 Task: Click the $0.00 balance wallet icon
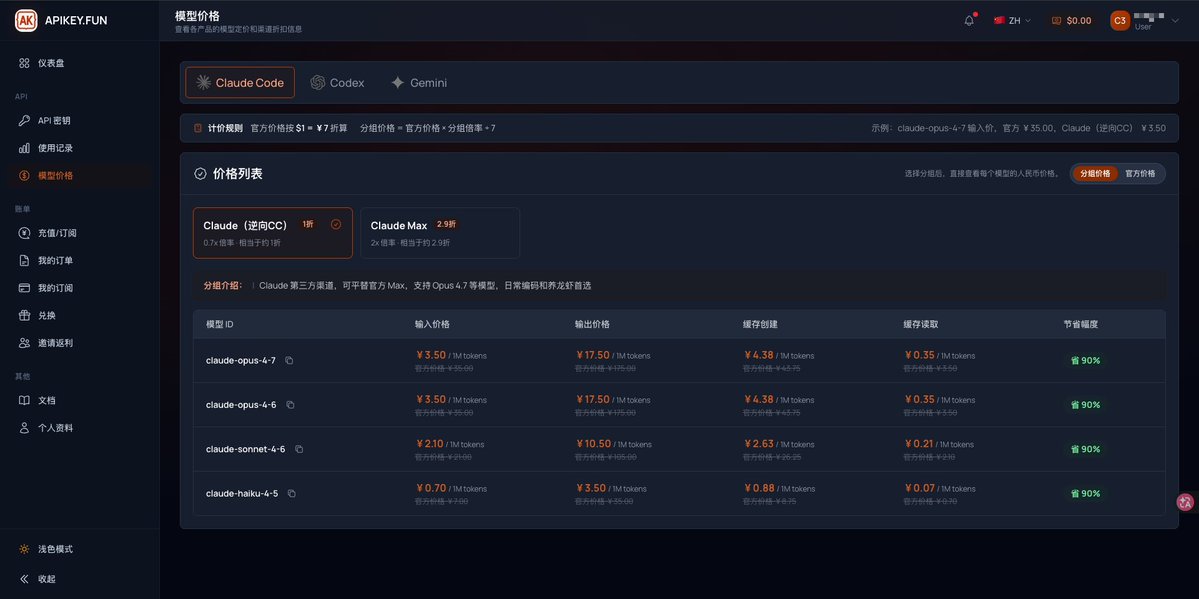(1057, 21)
